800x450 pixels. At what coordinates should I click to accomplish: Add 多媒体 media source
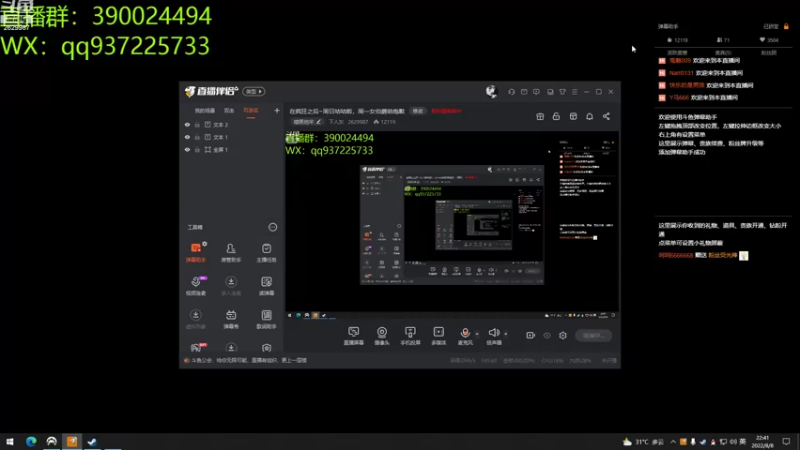tap(438, 336)
